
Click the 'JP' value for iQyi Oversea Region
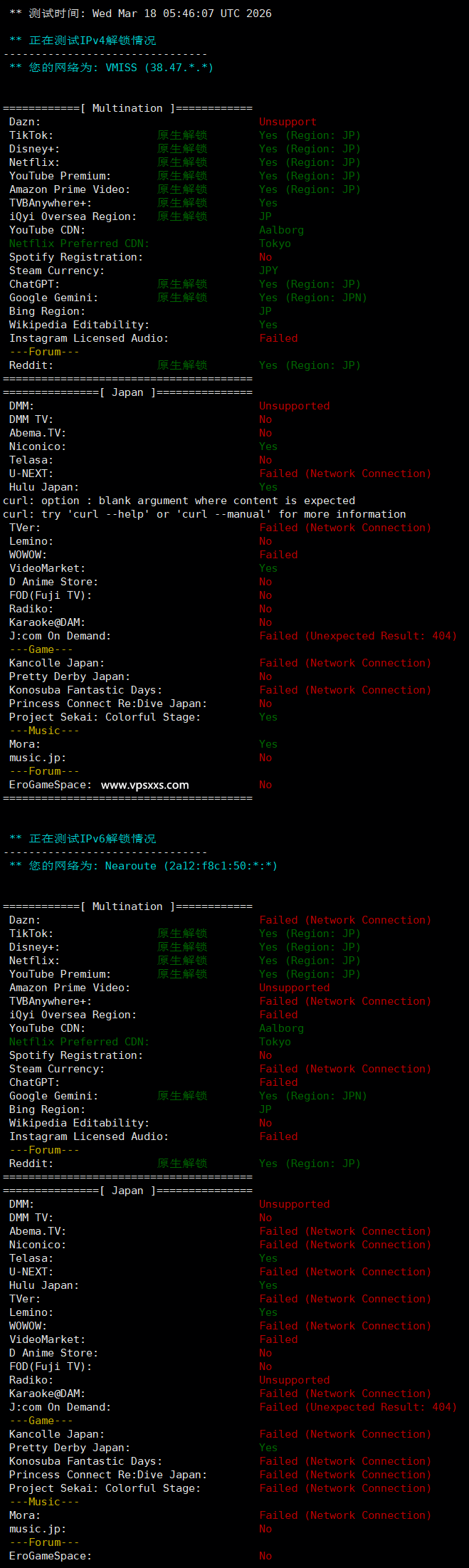tap(265, 216)
